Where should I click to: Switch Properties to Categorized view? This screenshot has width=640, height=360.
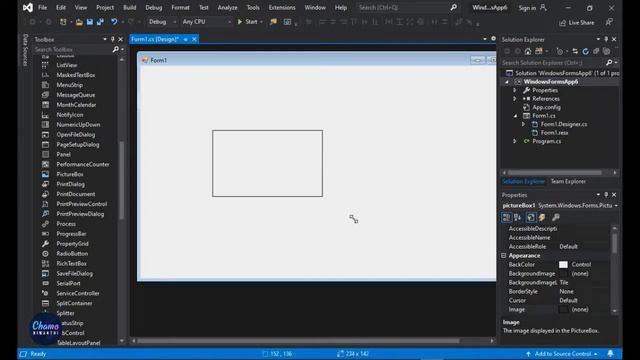tap(507, 218)
